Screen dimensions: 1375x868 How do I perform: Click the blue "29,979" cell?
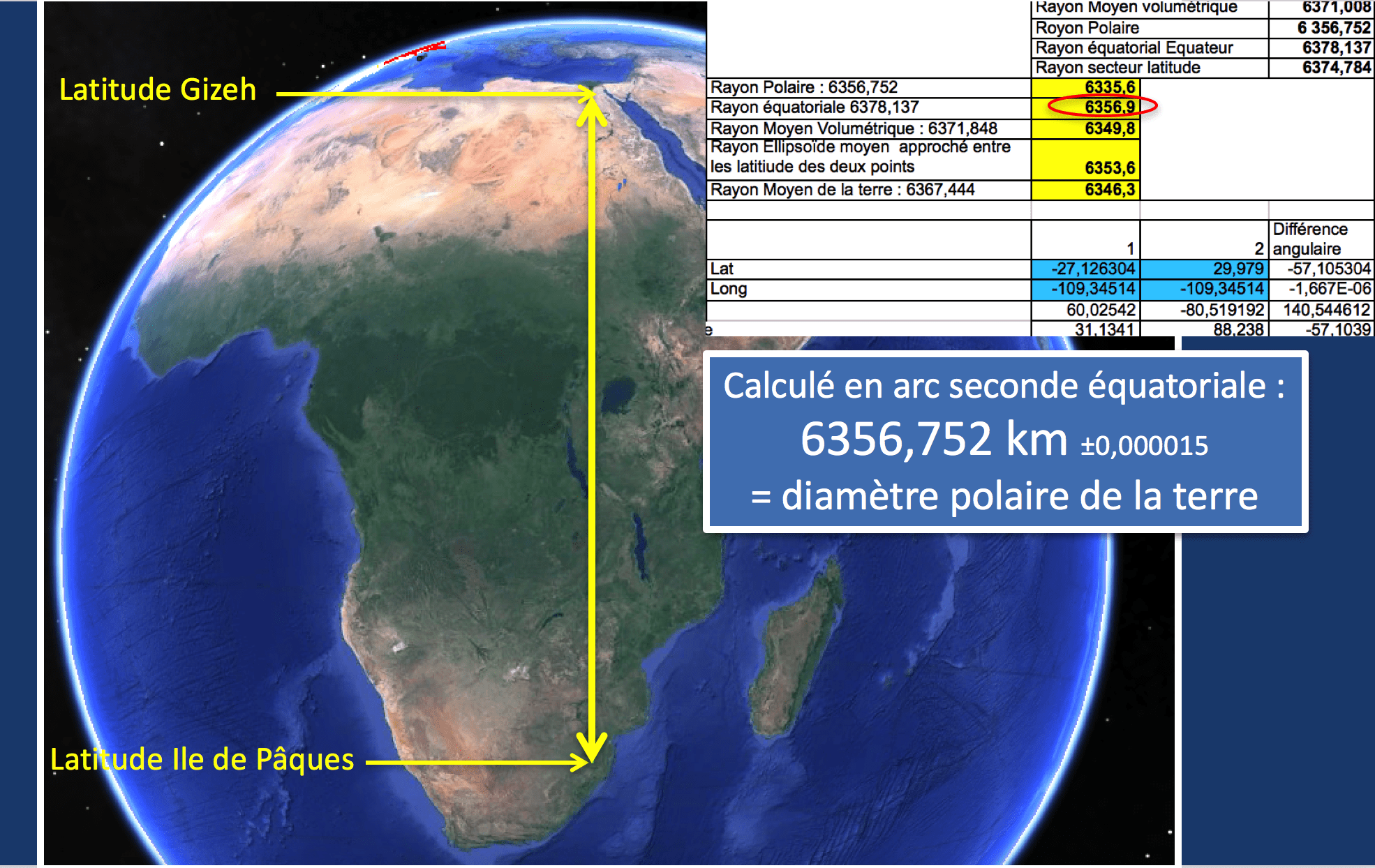1204,269
